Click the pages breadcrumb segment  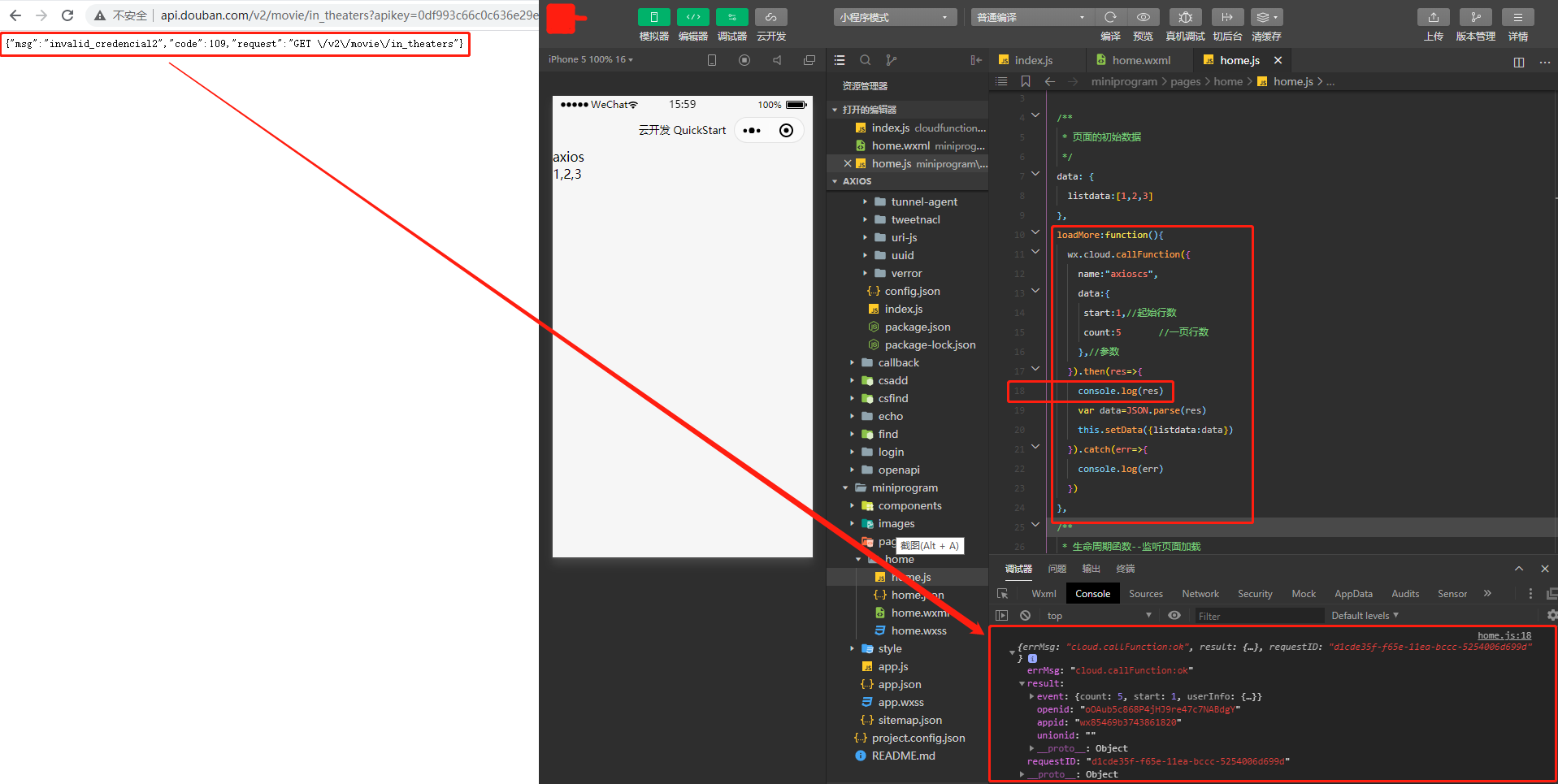tap(1186, 81)
